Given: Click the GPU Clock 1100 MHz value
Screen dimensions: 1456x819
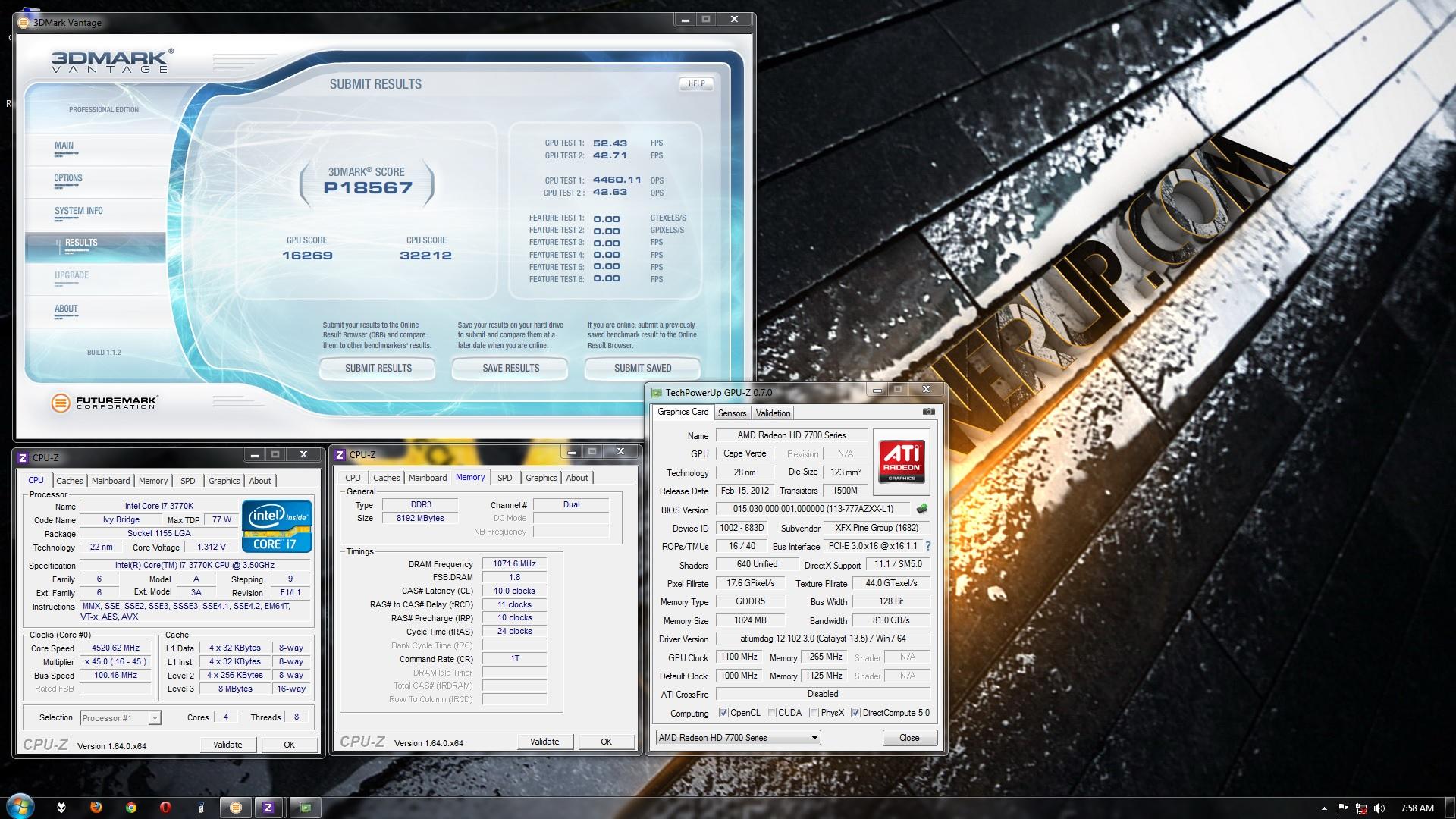Looking at the screenshot, I should [x=739, y=657].
